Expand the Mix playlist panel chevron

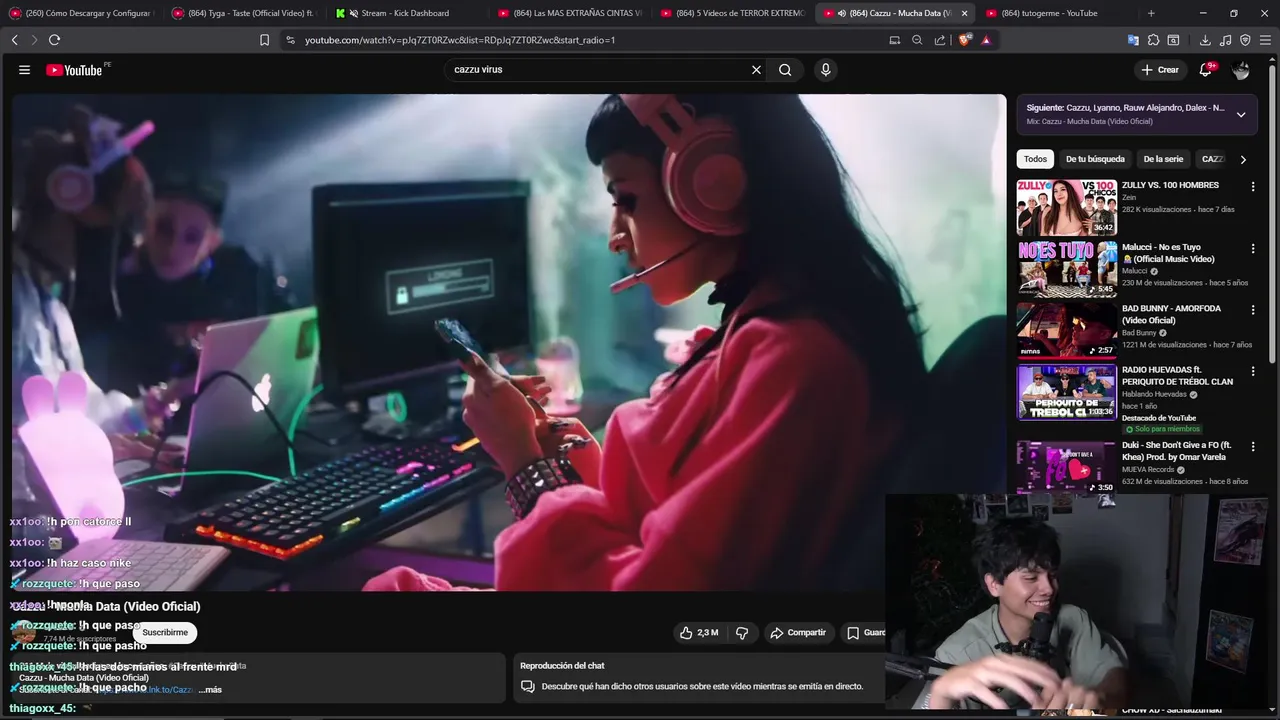click(1241, 114)
